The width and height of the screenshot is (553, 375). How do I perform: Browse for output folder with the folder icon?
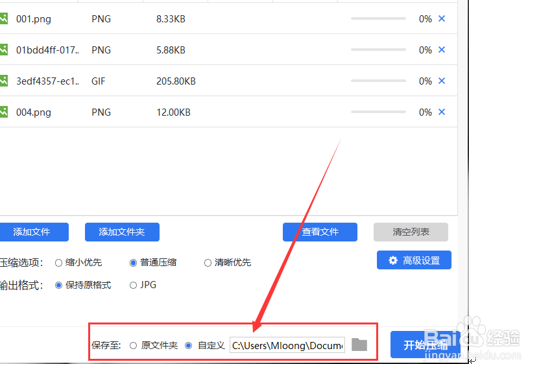(359, 345)
